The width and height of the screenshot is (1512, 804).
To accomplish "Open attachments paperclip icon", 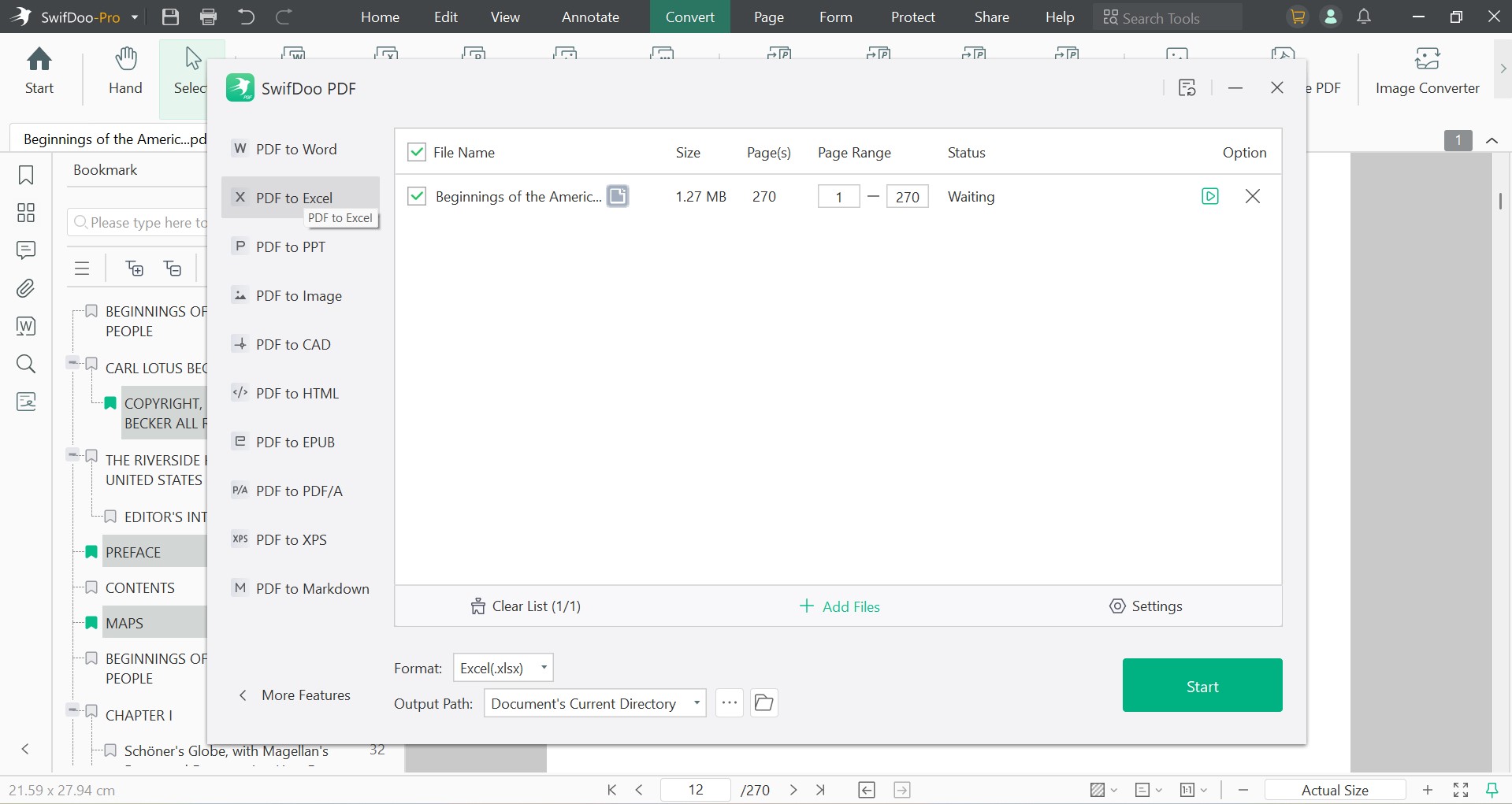I will coord(26,288).
